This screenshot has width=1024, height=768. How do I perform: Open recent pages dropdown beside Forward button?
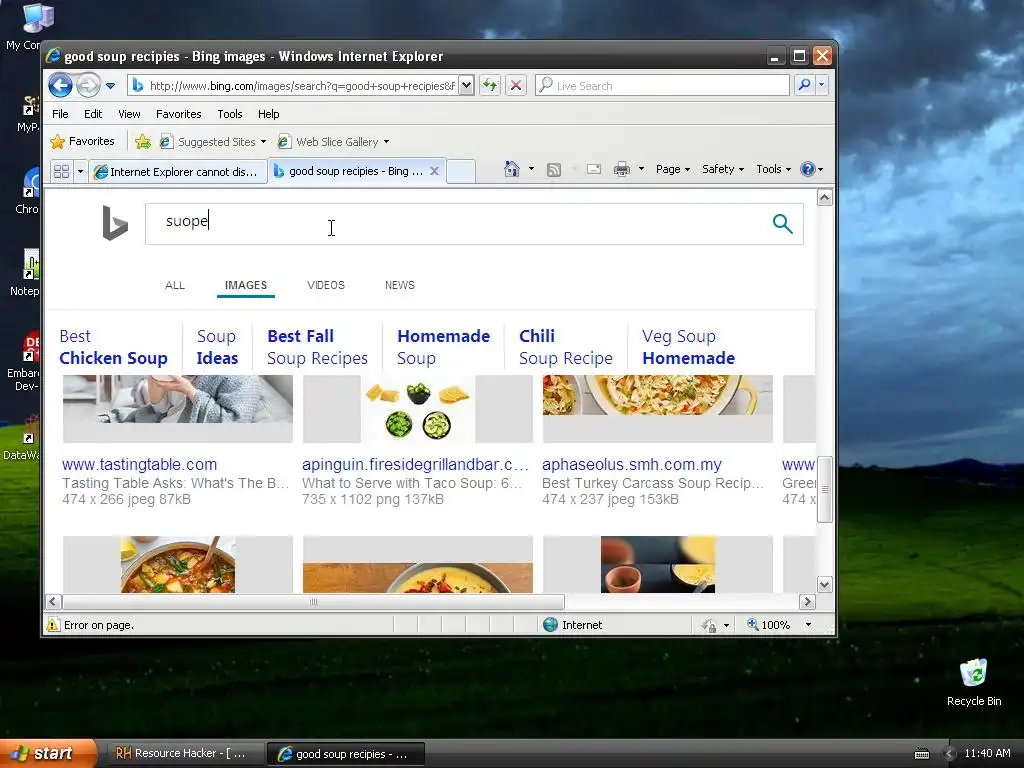(x=110, y=86)
